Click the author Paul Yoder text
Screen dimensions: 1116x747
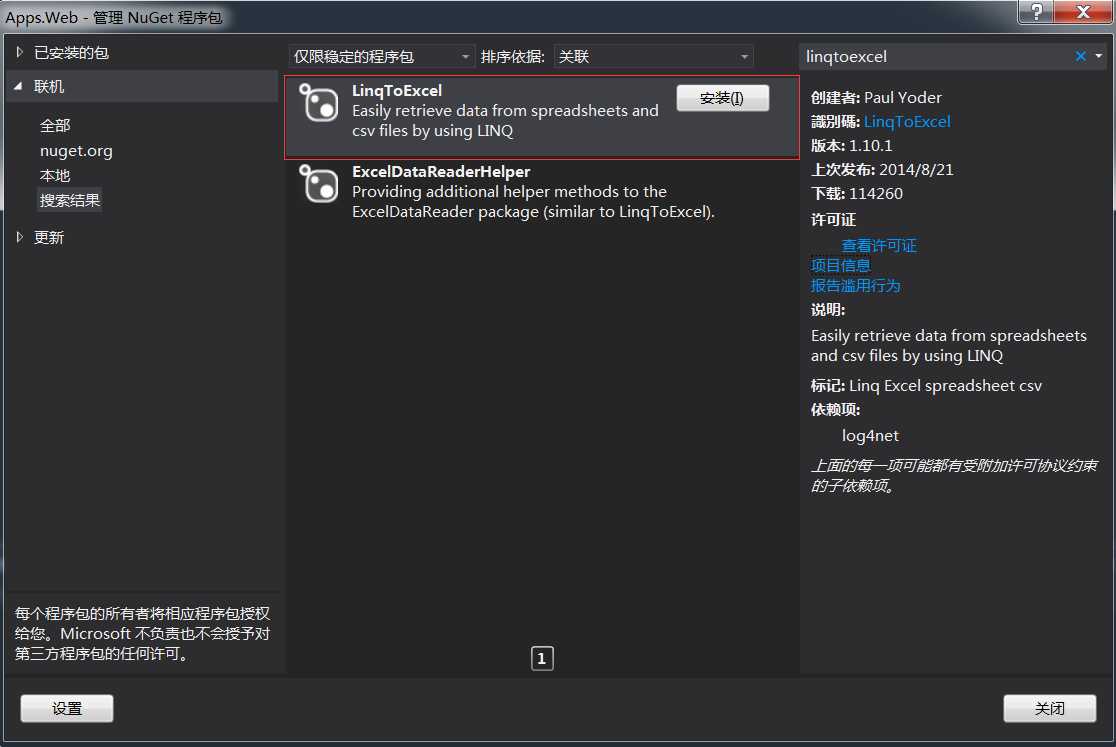pos(902,97)
